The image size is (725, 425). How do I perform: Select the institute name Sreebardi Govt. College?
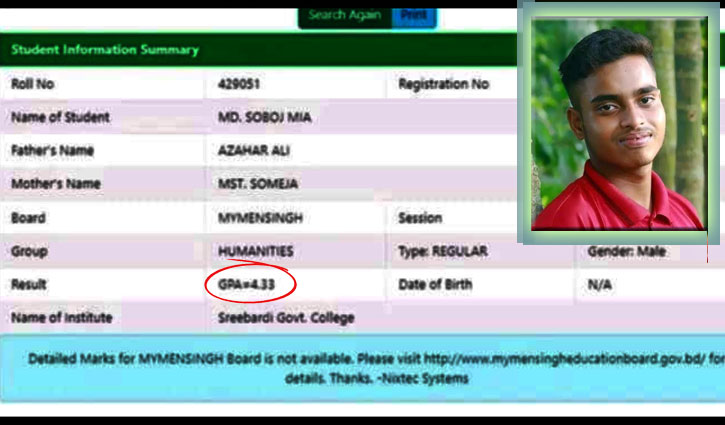pos(286,318)
